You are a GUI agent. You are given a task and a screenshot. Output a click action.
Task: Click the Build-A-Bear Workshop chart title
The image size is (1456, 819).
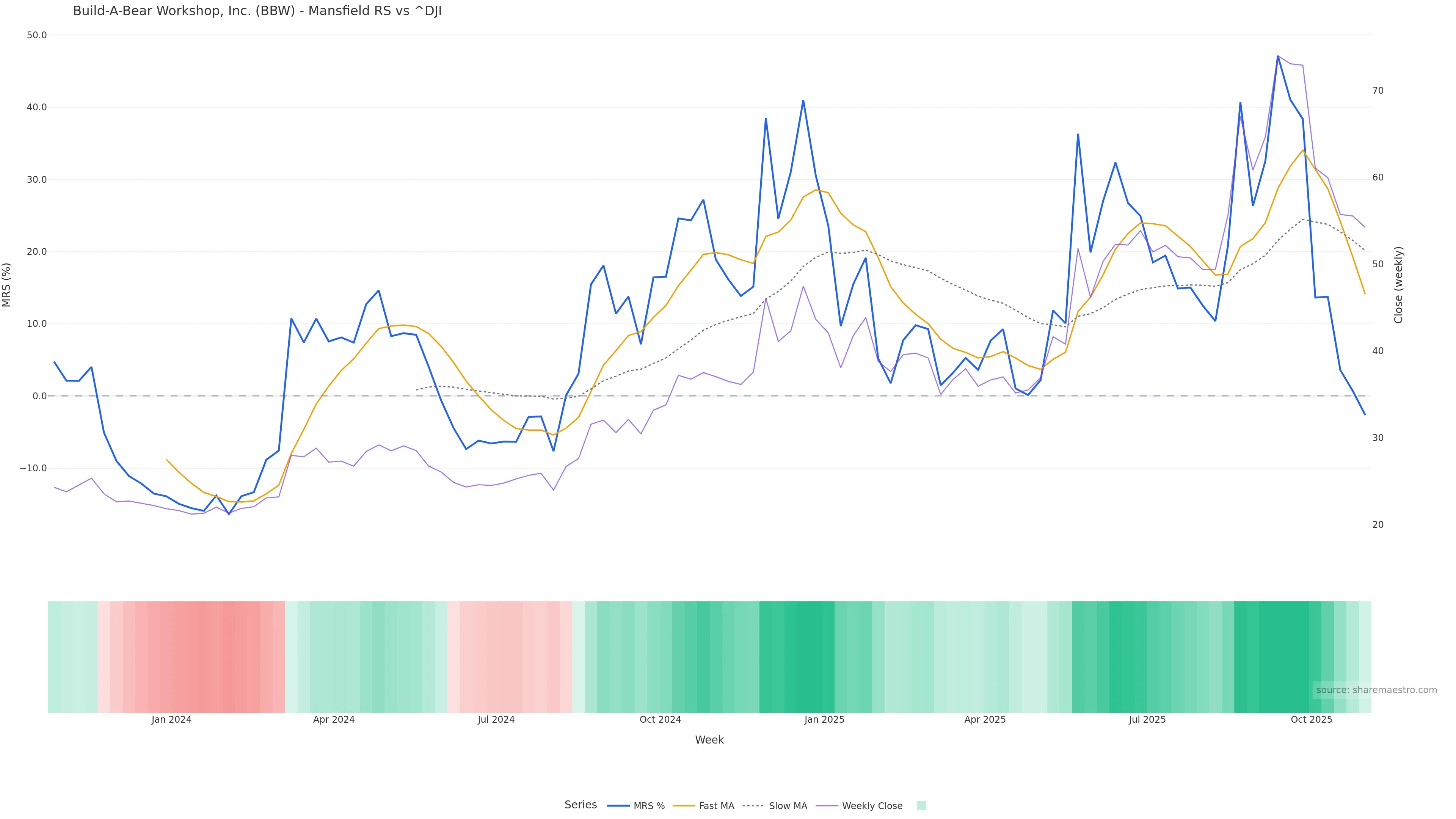(257, 11)
